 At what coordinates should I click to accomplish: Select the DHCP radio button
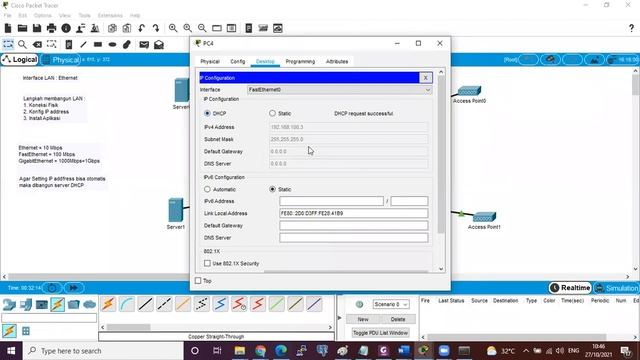pyautogui.click(x=207, y=113)
